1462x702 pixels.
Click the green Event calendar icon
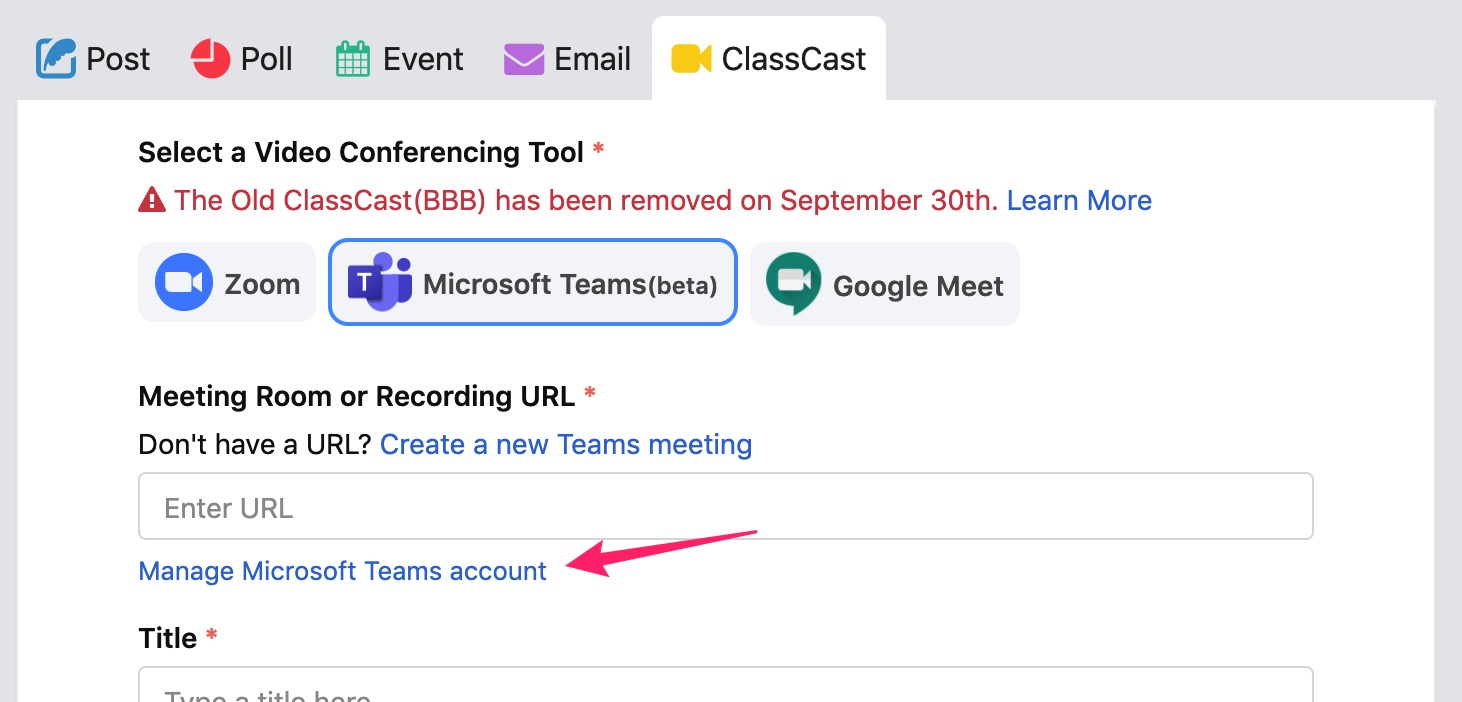coord(353,59)
